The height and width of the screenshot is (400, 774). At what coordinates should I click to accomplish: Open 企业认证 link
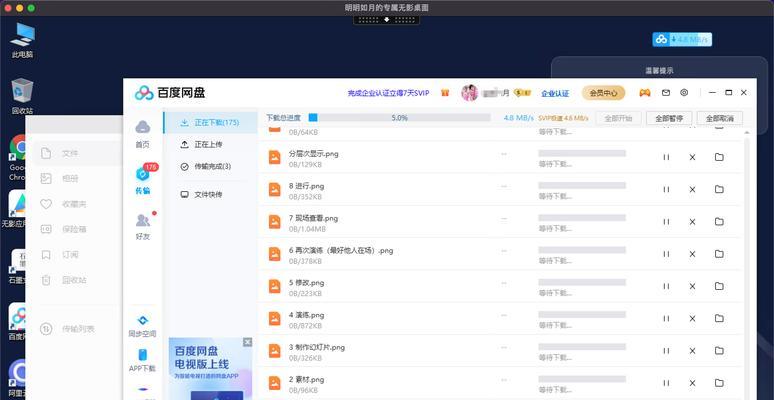click(555, 93)
